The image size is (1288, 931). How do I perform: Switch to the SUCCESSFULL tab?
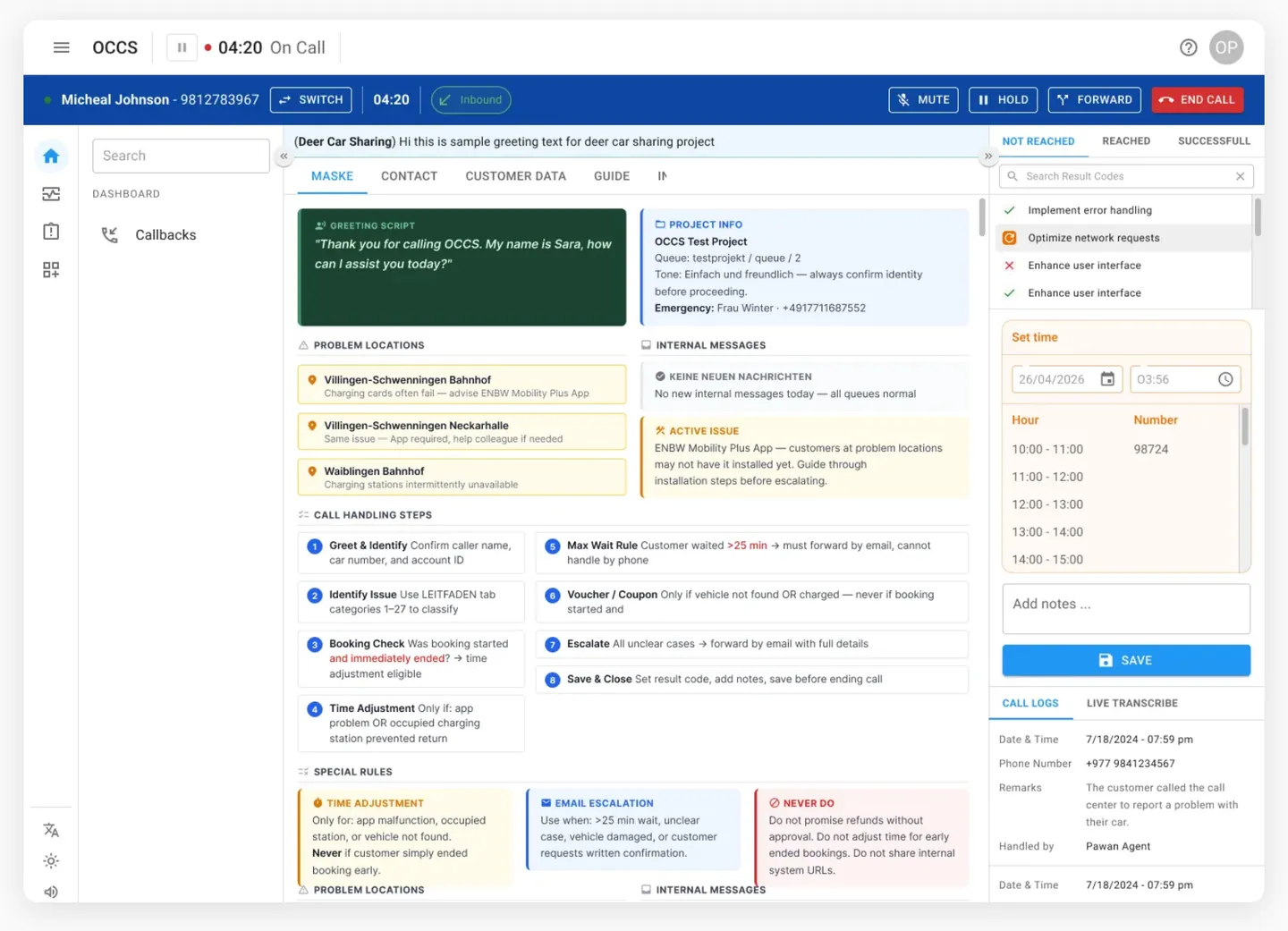1214,141
